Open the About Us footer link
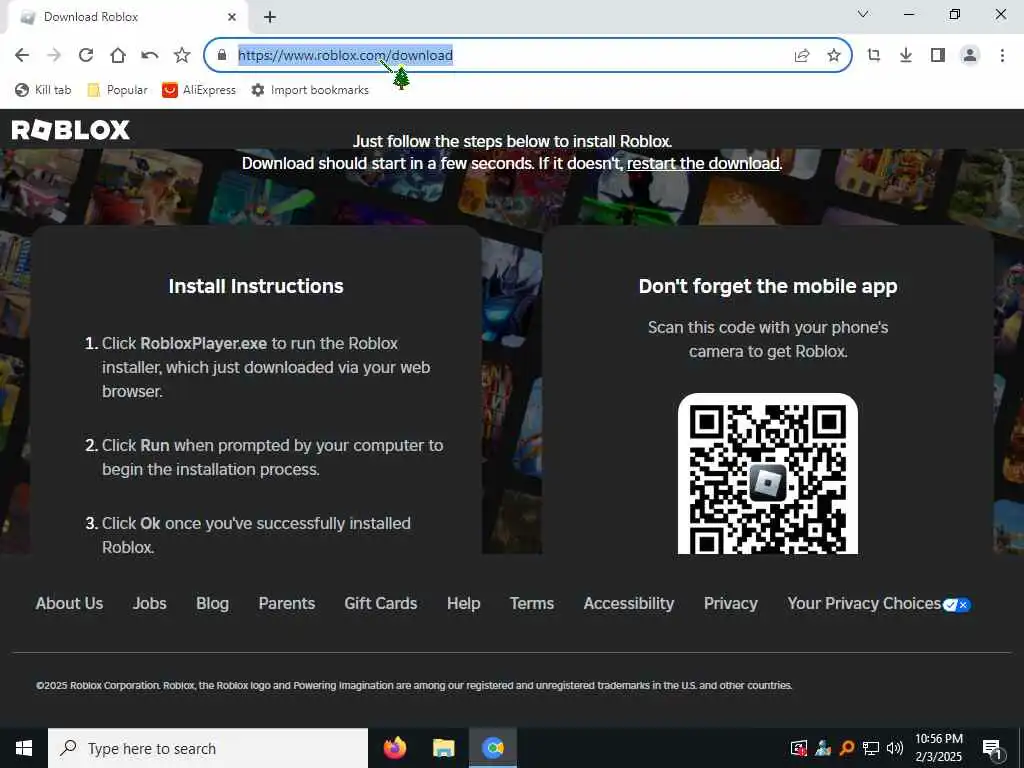 [69, 603]
